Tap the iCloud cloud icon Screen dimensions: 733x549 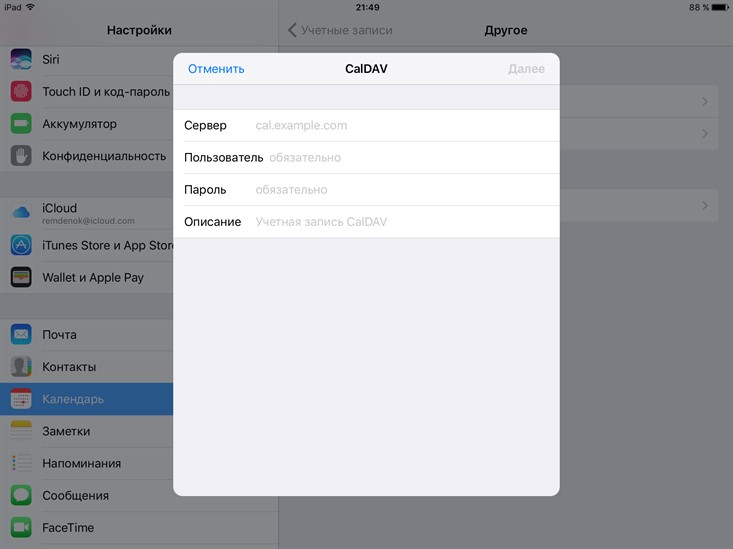pyautogui.click(x=21, y=213)
